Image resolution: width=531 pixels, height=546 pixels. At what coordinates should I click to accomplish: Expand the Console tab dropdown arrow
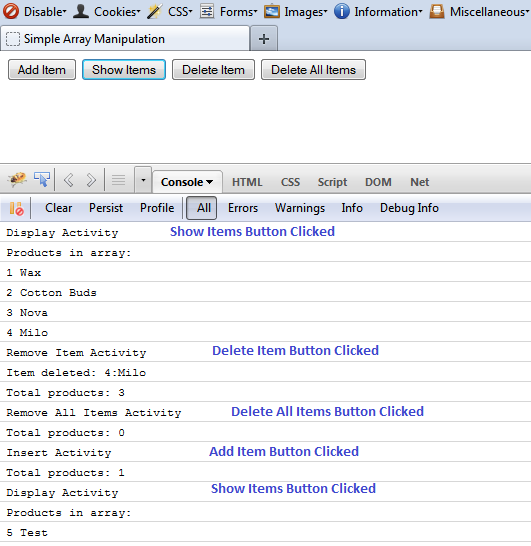tap(210, 182)
